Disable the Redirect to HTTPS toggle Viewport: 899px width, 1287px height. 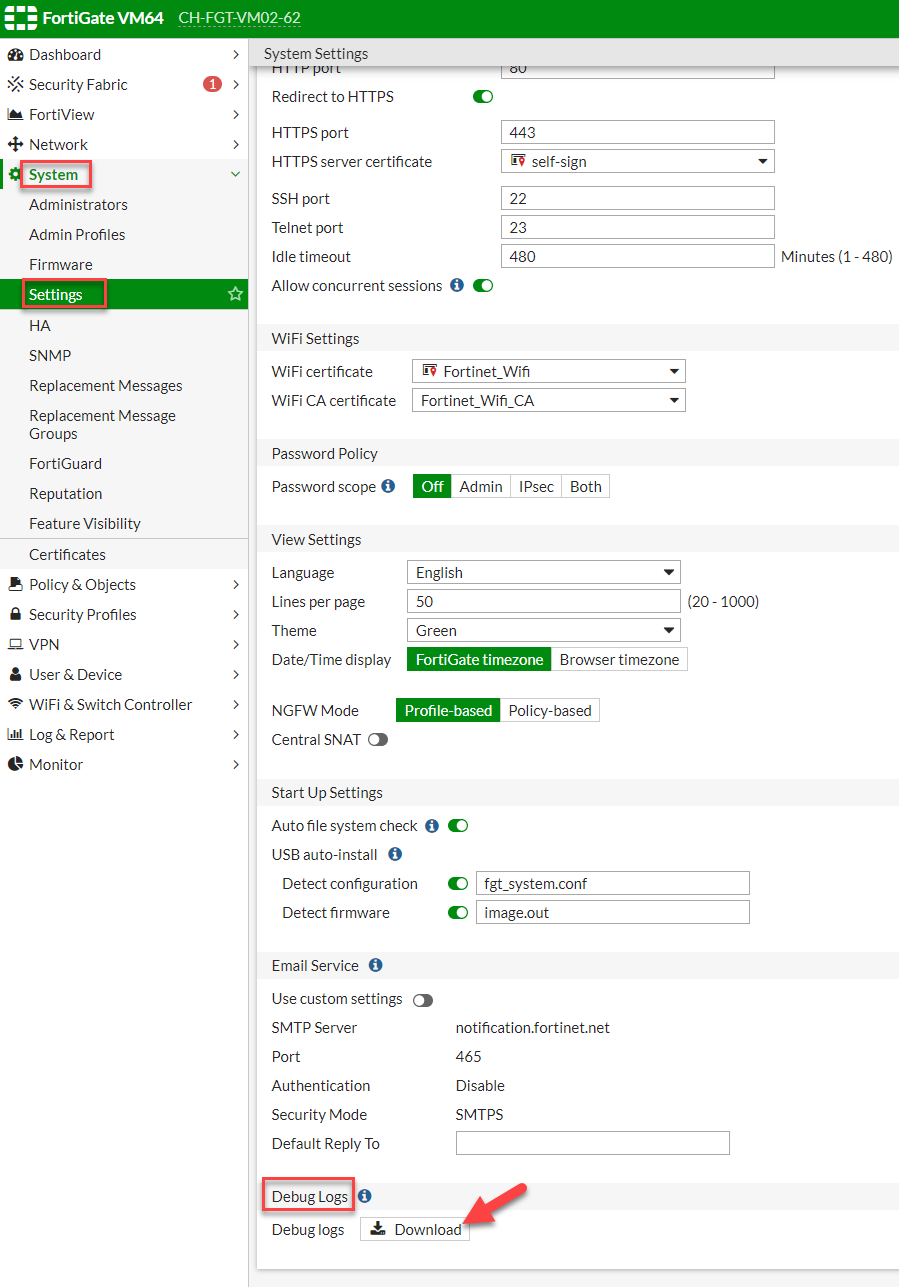(483, 97)
